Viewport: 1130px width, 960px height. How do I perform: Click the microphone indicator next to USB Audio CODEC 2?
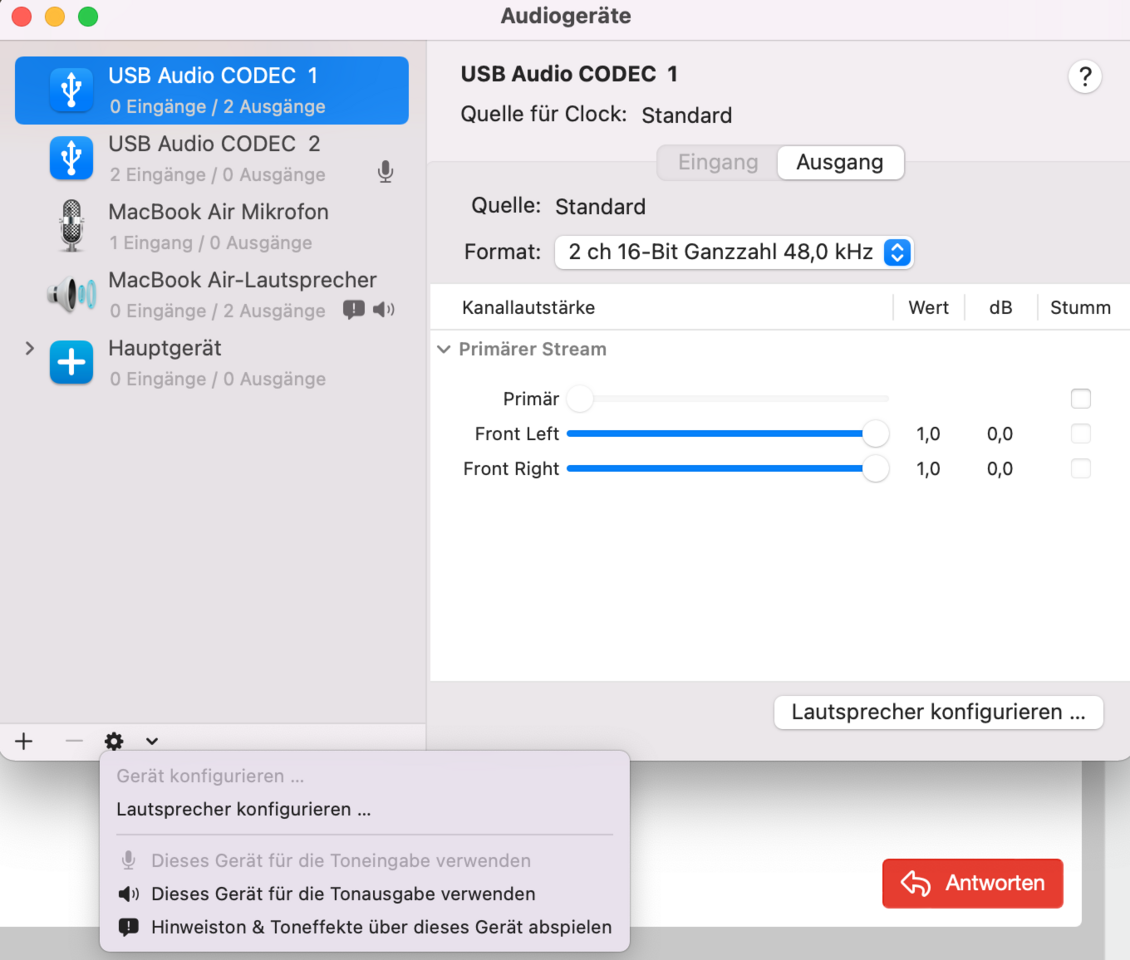(385, 173)
